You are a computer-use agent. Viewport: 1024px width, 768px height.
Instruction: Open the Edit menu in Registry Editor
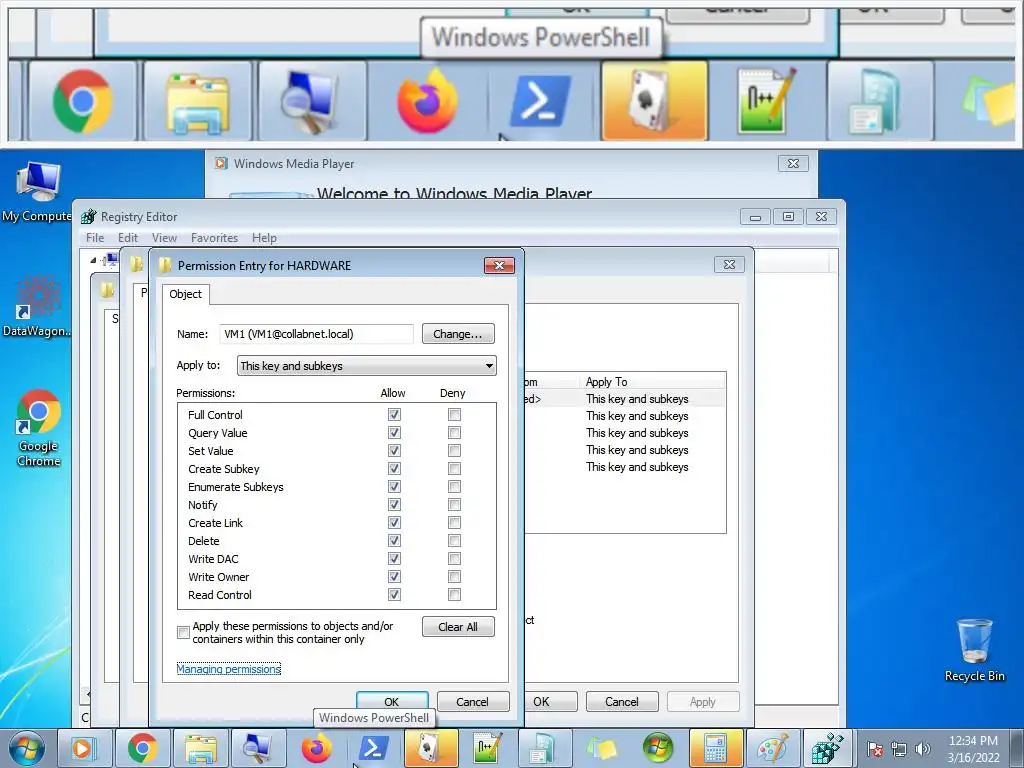pyautogui.click(x=128, y=238)
